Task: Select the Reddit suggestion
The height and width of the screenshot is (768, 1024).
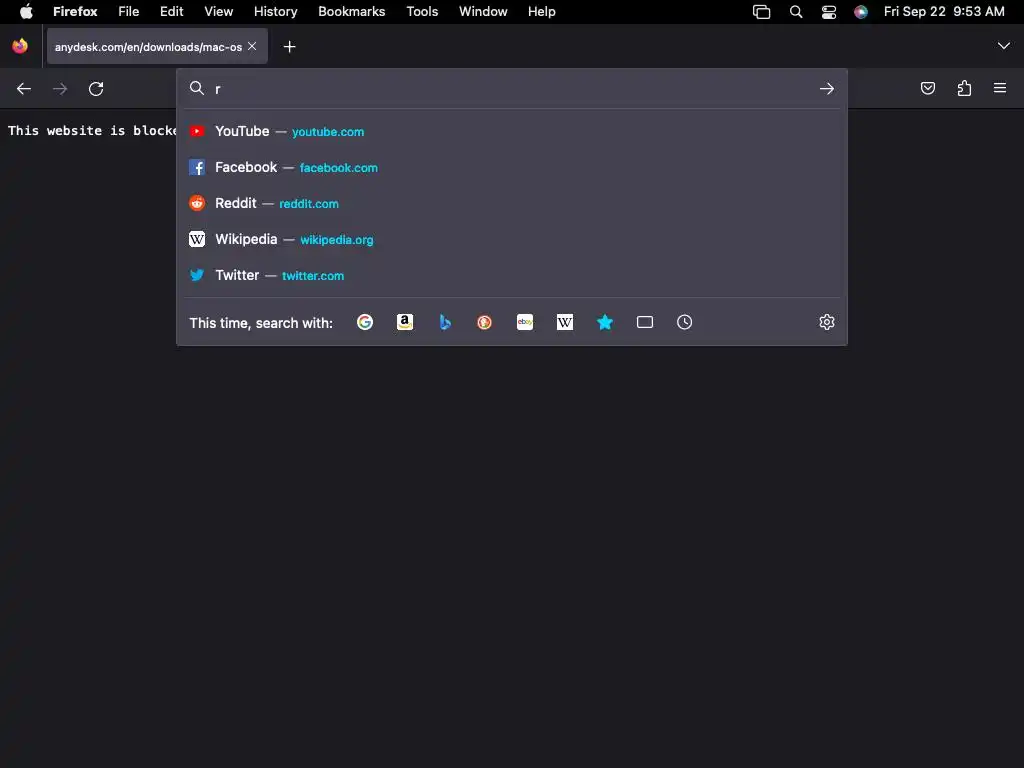Action: pos(512,203)
